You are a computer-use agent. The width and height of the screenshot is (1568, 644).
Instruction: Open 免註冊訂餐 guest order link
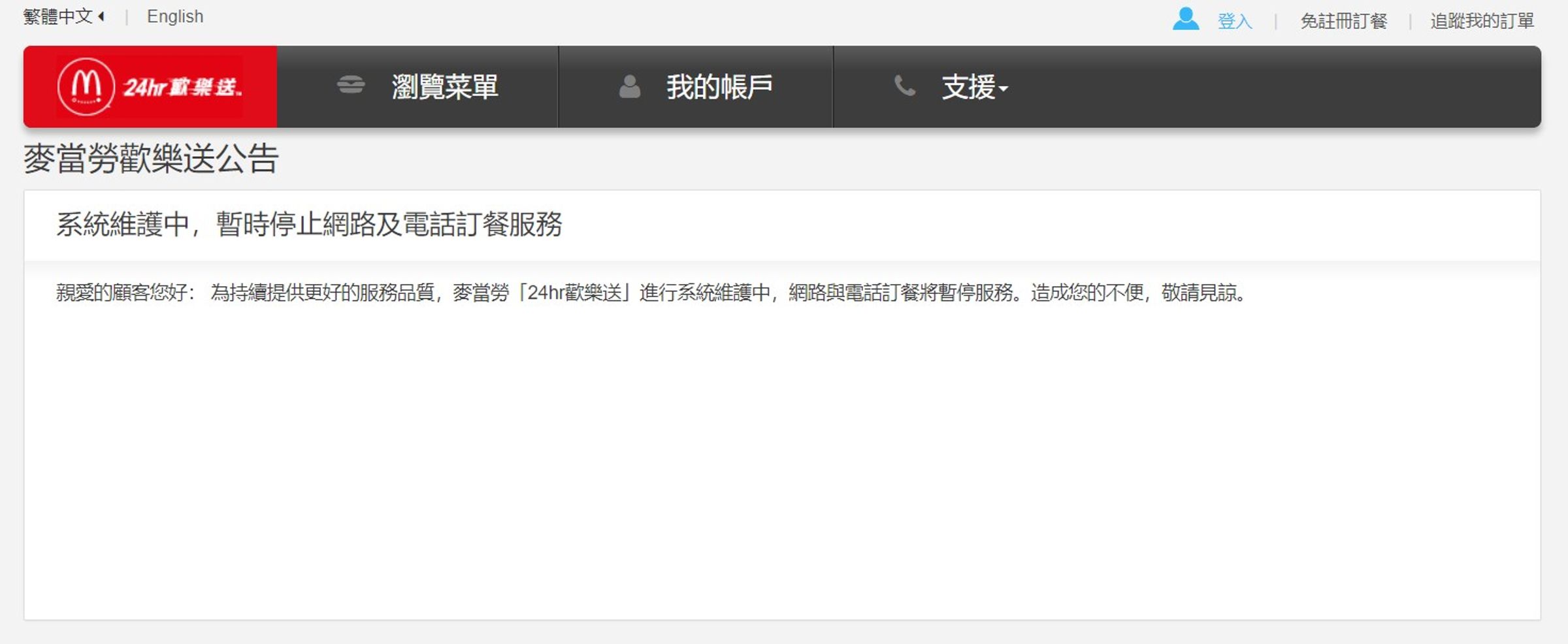(1344, 21)
